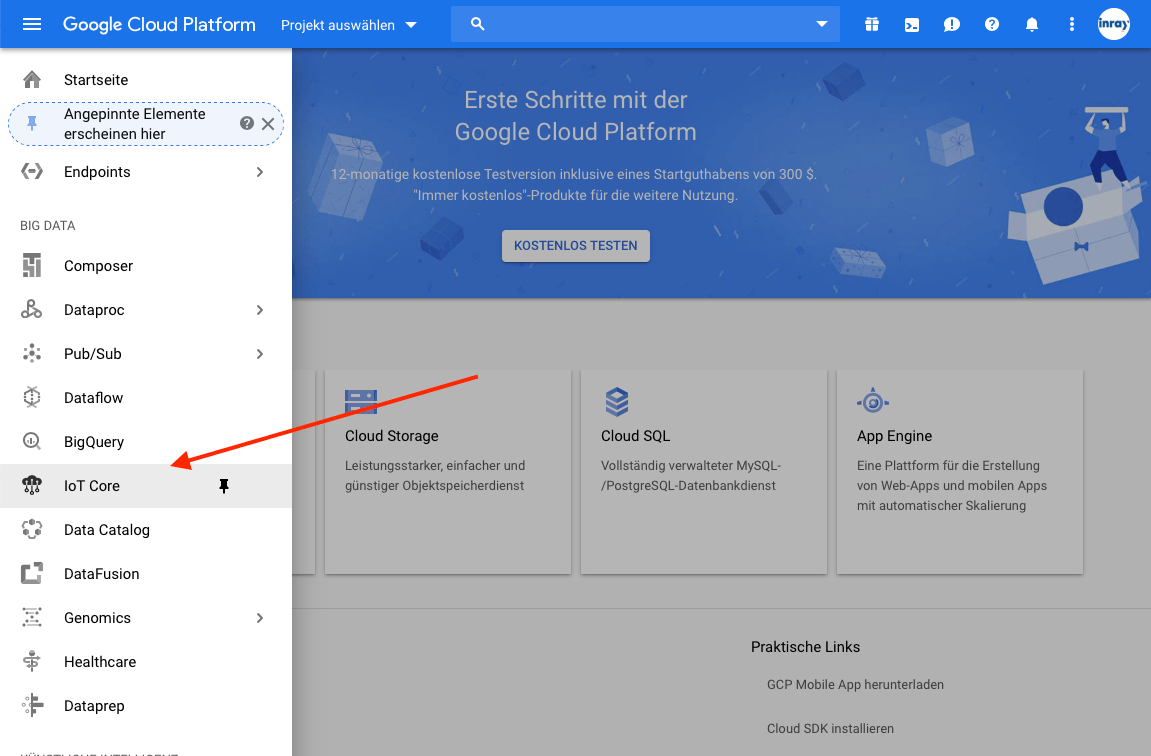This screenshot has height=756, width=1151.
Task: Expand the Pub/Sub submenu
Action: (x=260, y=353)
